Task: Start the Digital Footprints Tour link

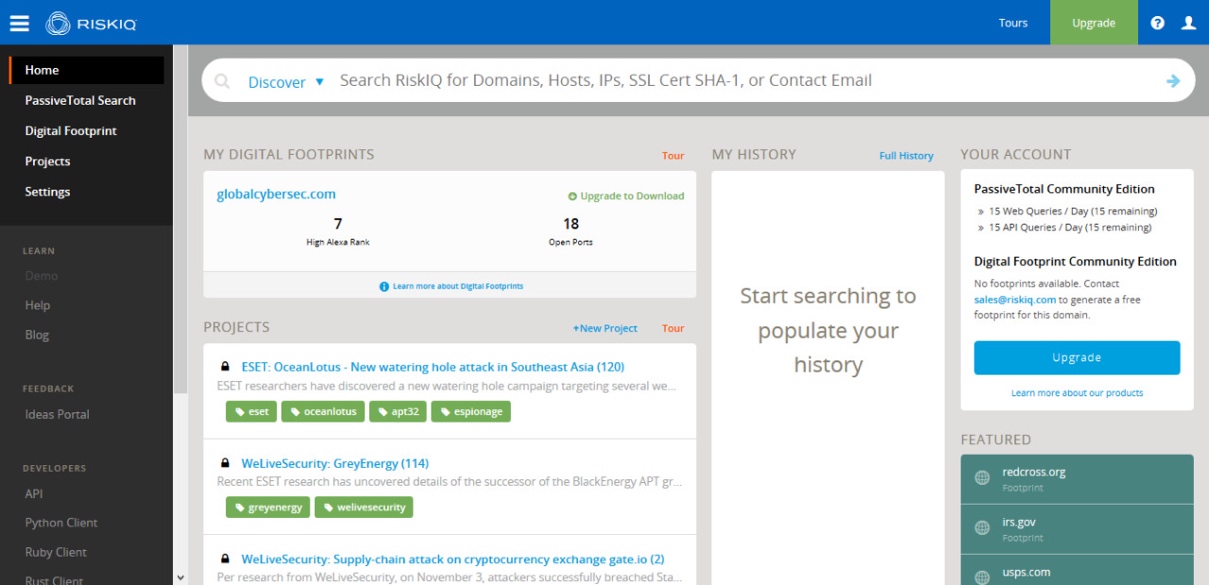Action: (x=673, y=156)
